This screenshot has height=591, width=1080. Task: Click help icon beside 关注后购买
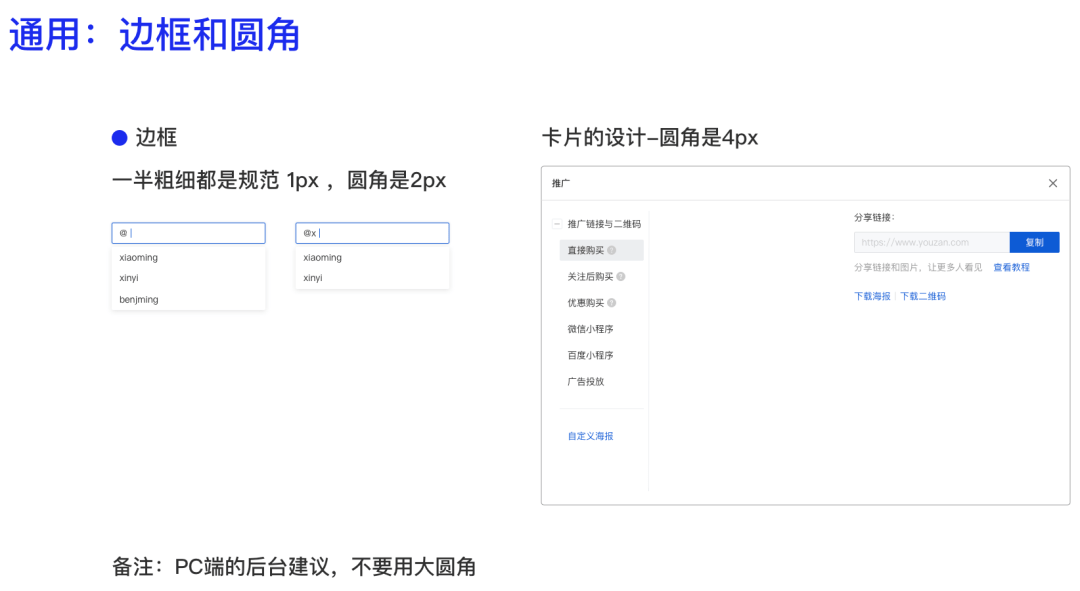coord(621,277)
